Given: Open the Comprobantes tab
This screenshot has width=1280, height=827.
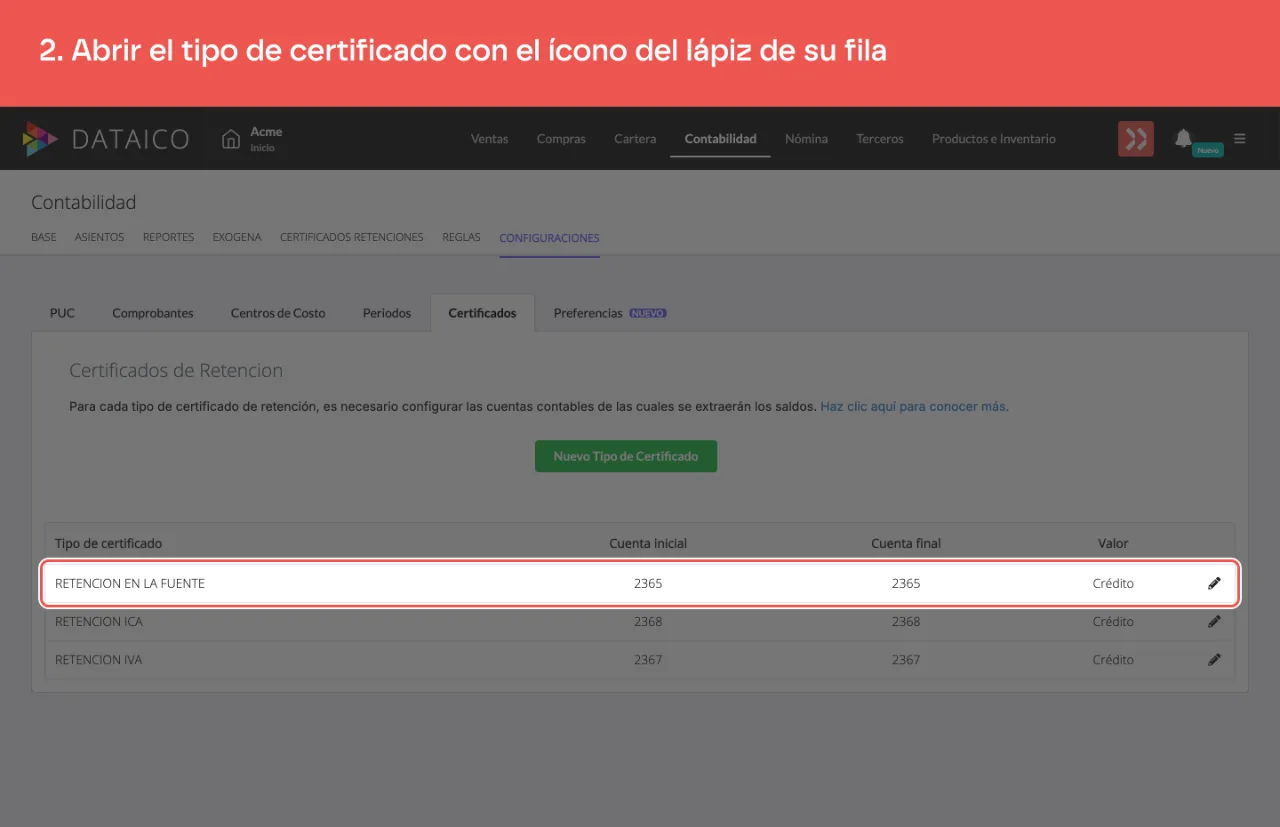Looking at the screenshot, I should 153,313.
